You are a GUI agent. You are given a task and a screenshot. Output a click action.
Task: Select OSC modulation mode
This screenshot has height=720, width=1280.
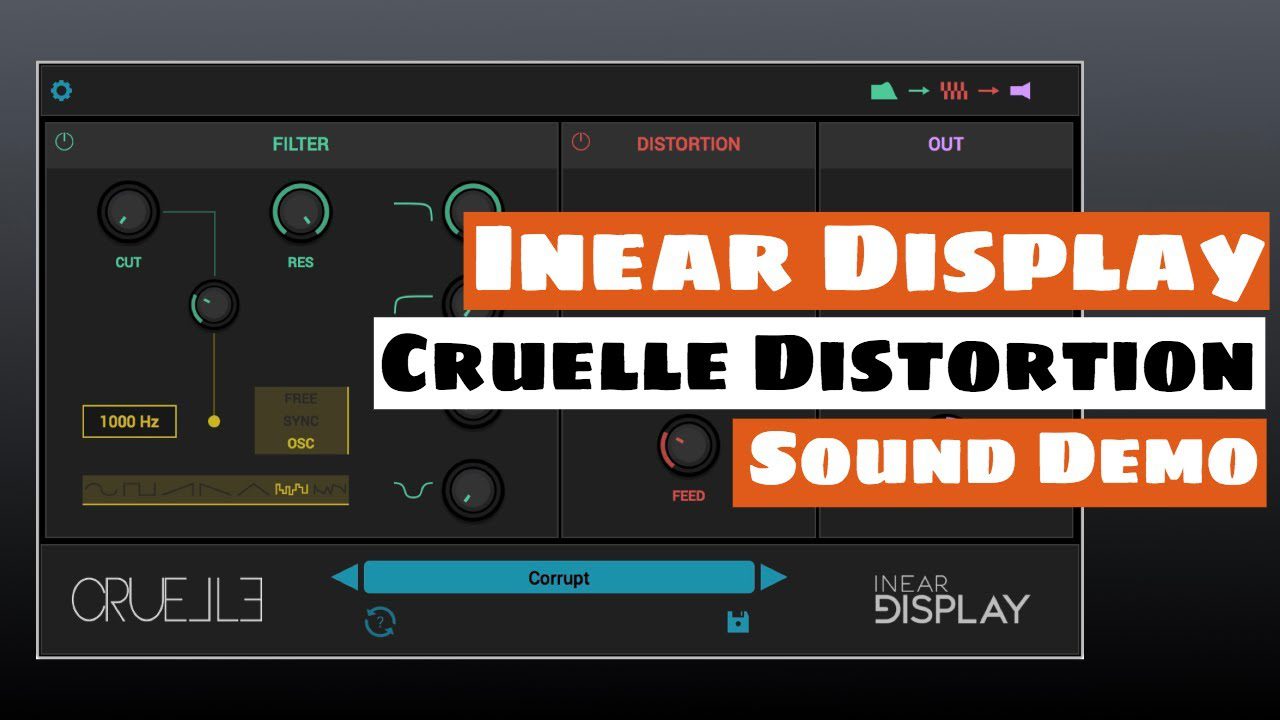point(300,443)
